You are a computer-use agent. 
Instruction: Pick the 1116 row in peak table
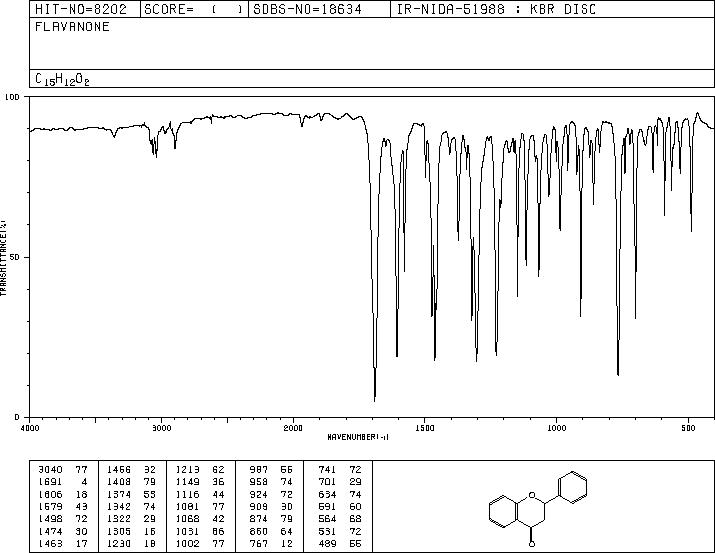[200, 495]
